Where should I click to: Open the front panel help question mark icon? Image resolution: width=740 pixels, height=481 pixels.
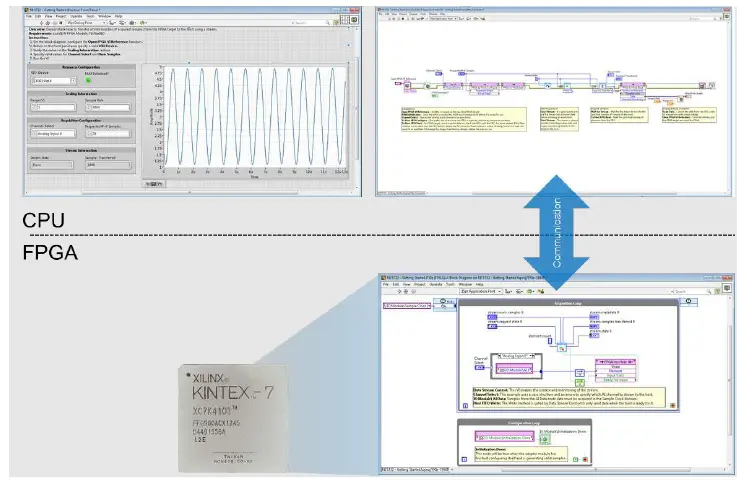click(334, 24)
